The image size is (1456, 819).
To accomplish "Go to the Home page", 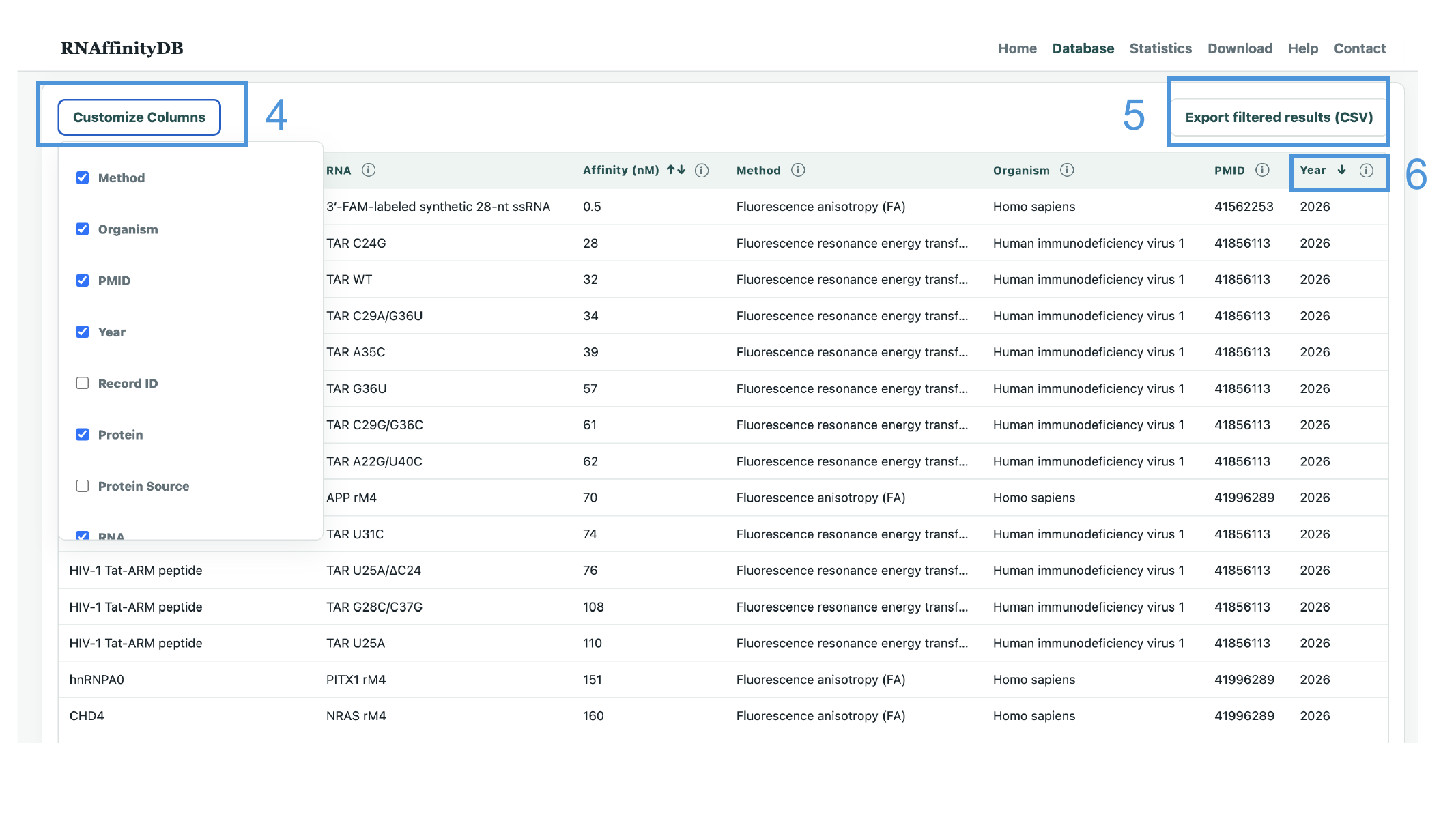I will [x=1017, y=48].
